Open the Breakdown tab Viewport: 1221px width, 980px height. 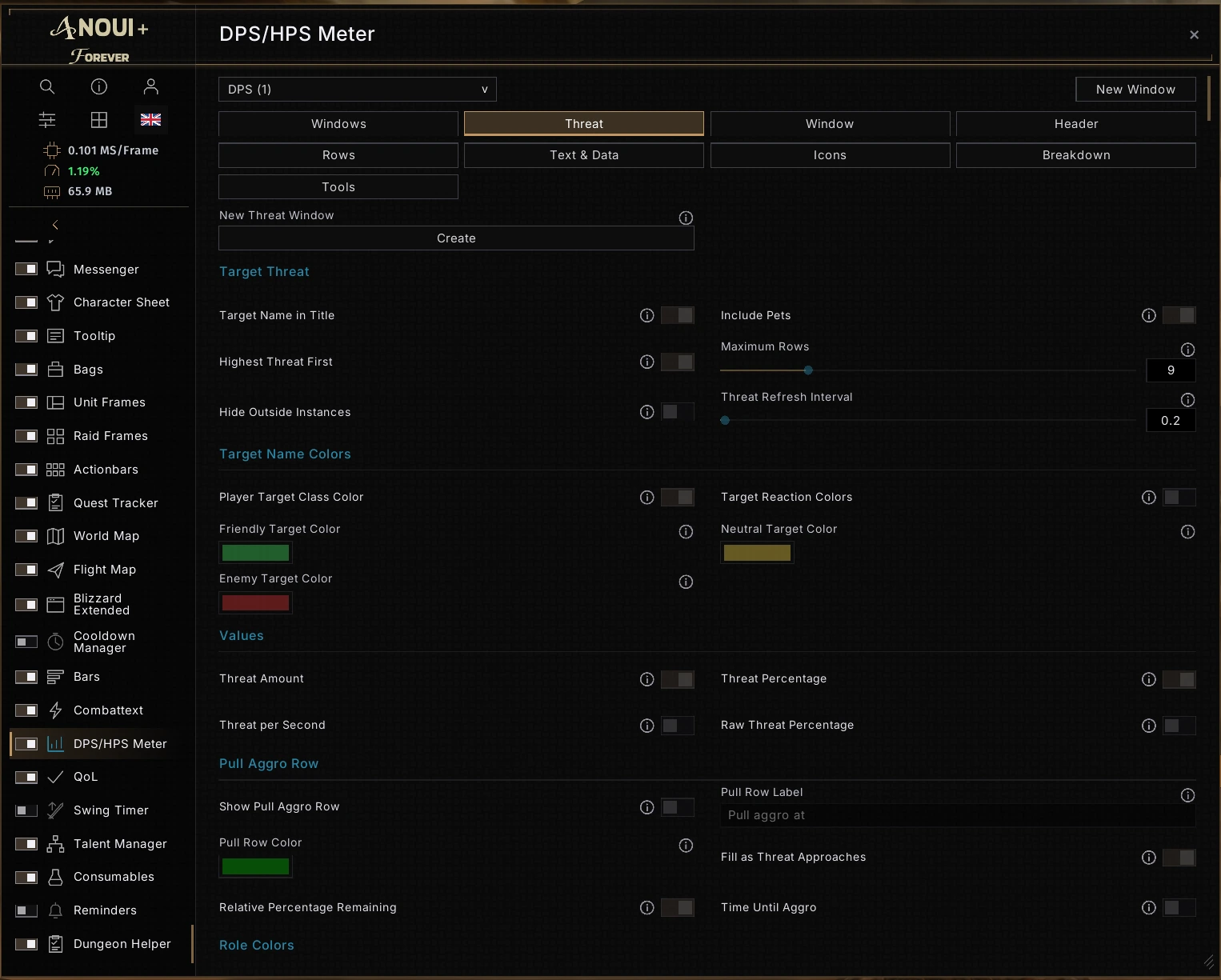pyautogui.click(x=1076, y=155)
